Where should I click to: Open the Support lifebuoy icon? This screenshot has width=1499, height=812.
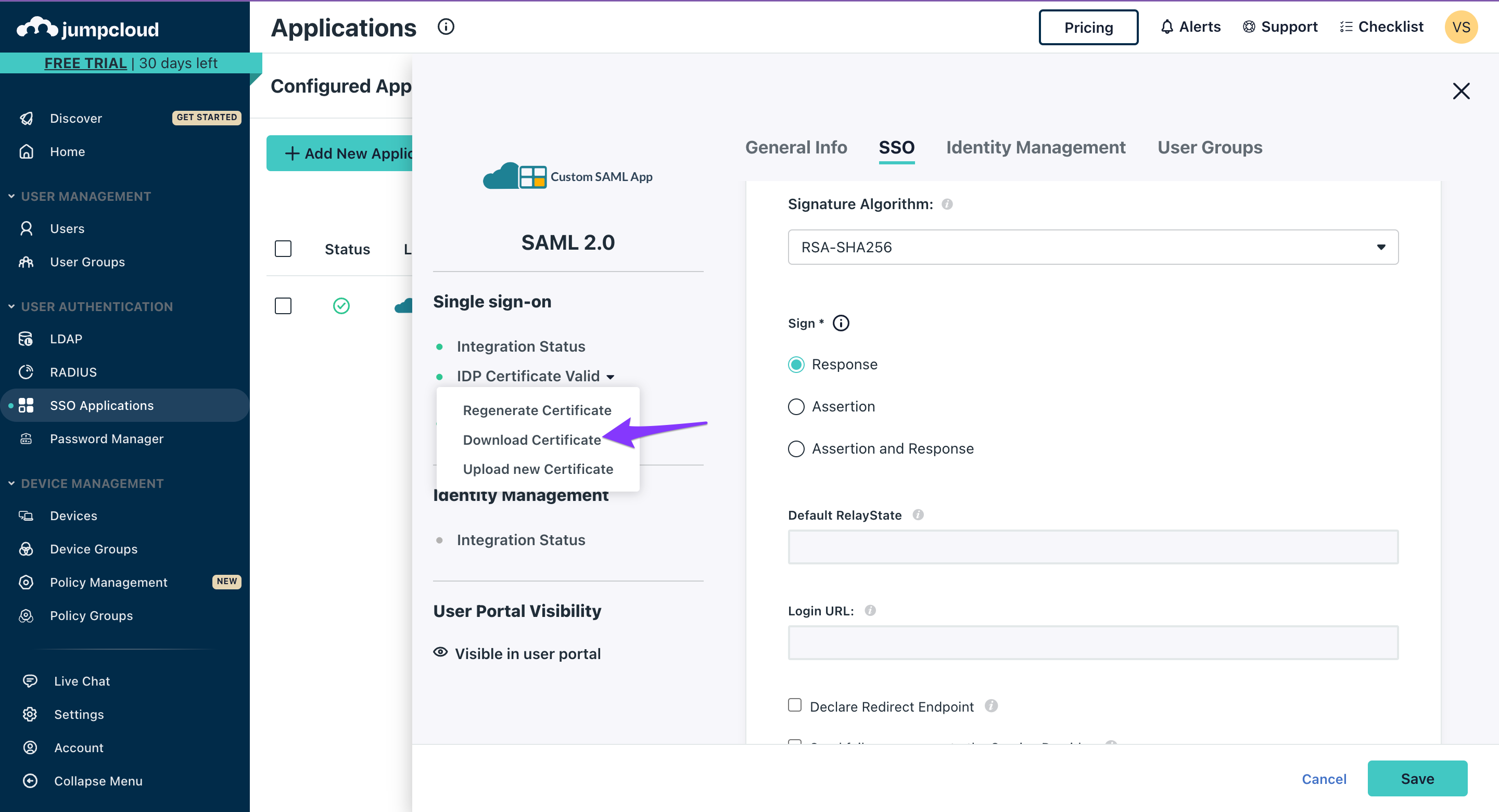(x=1249, y=27)
